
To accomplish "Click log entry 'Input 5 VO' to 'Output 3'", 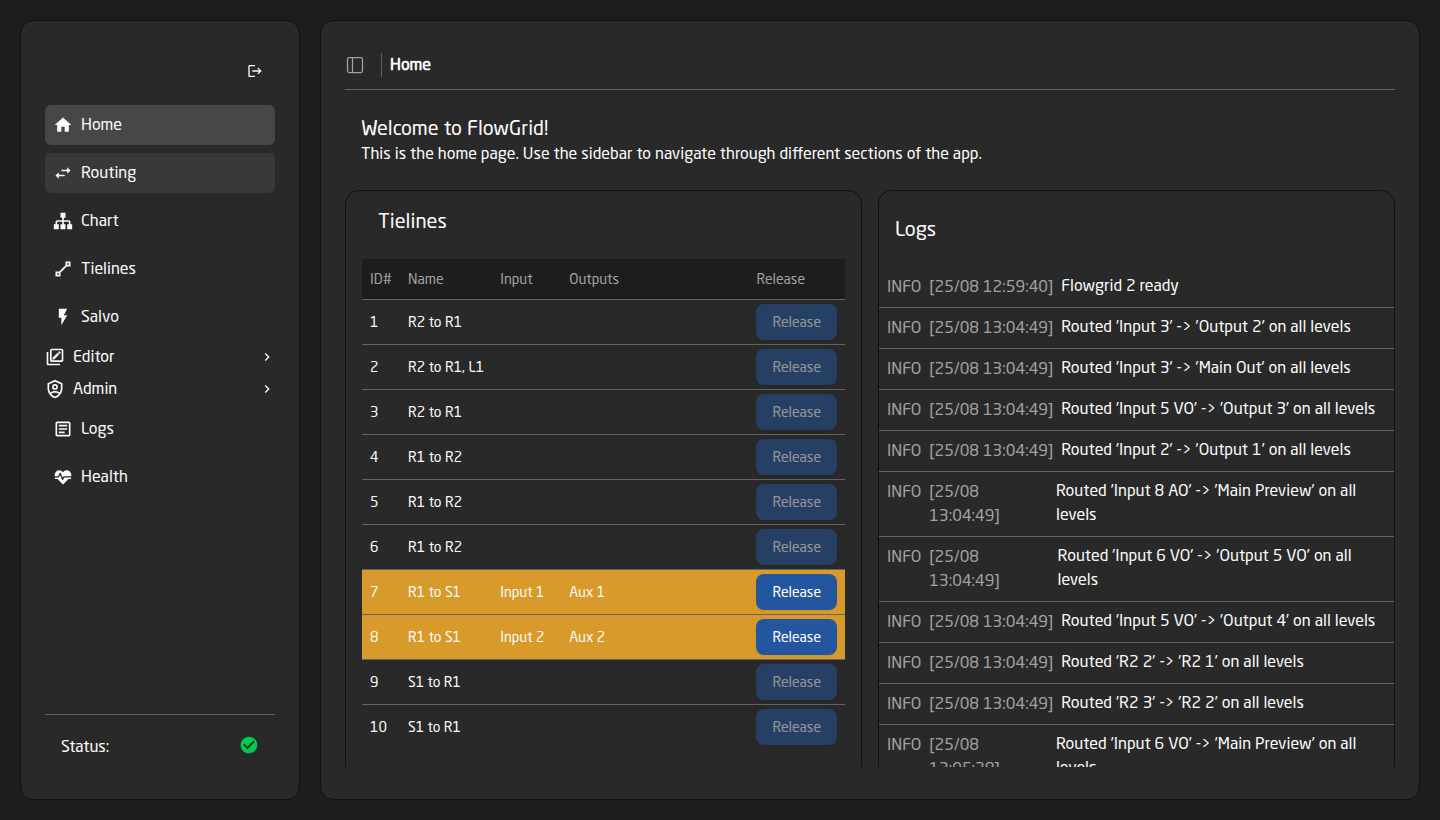I will point(1136,409).
